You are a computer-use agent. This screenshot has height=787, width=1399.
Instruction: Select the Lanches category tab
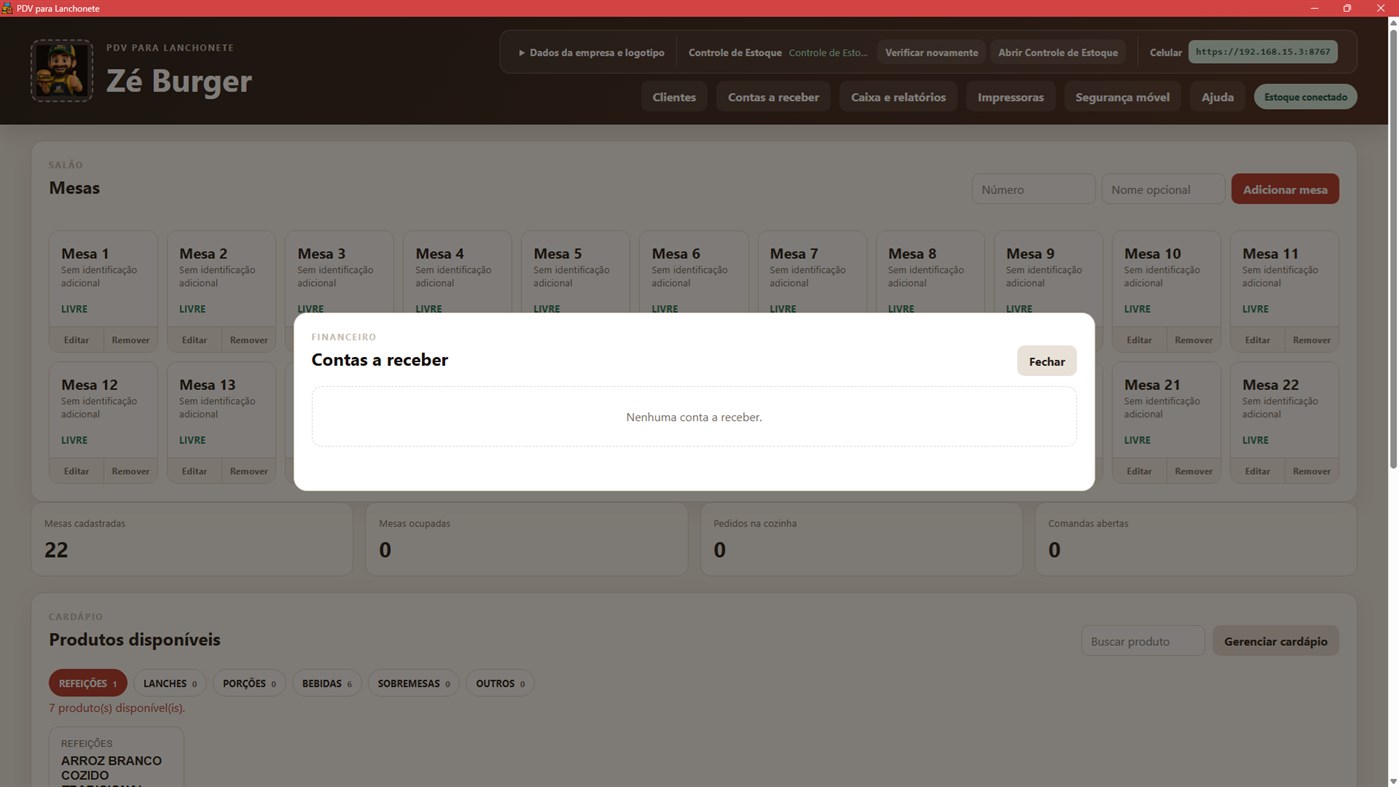[x=170, y=683]
